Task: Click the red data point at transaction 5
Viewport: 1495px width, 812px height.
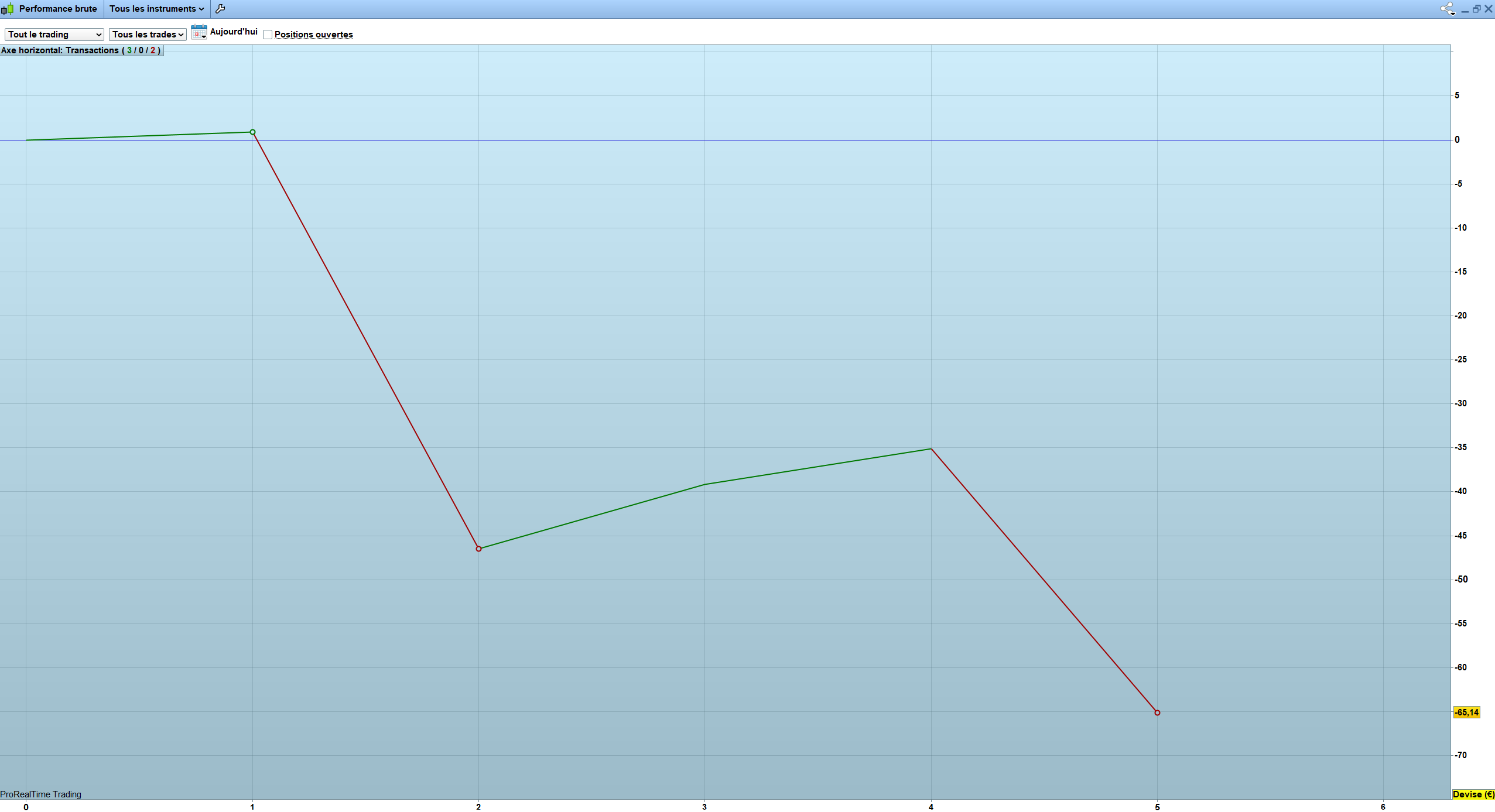Action: 1157,712
